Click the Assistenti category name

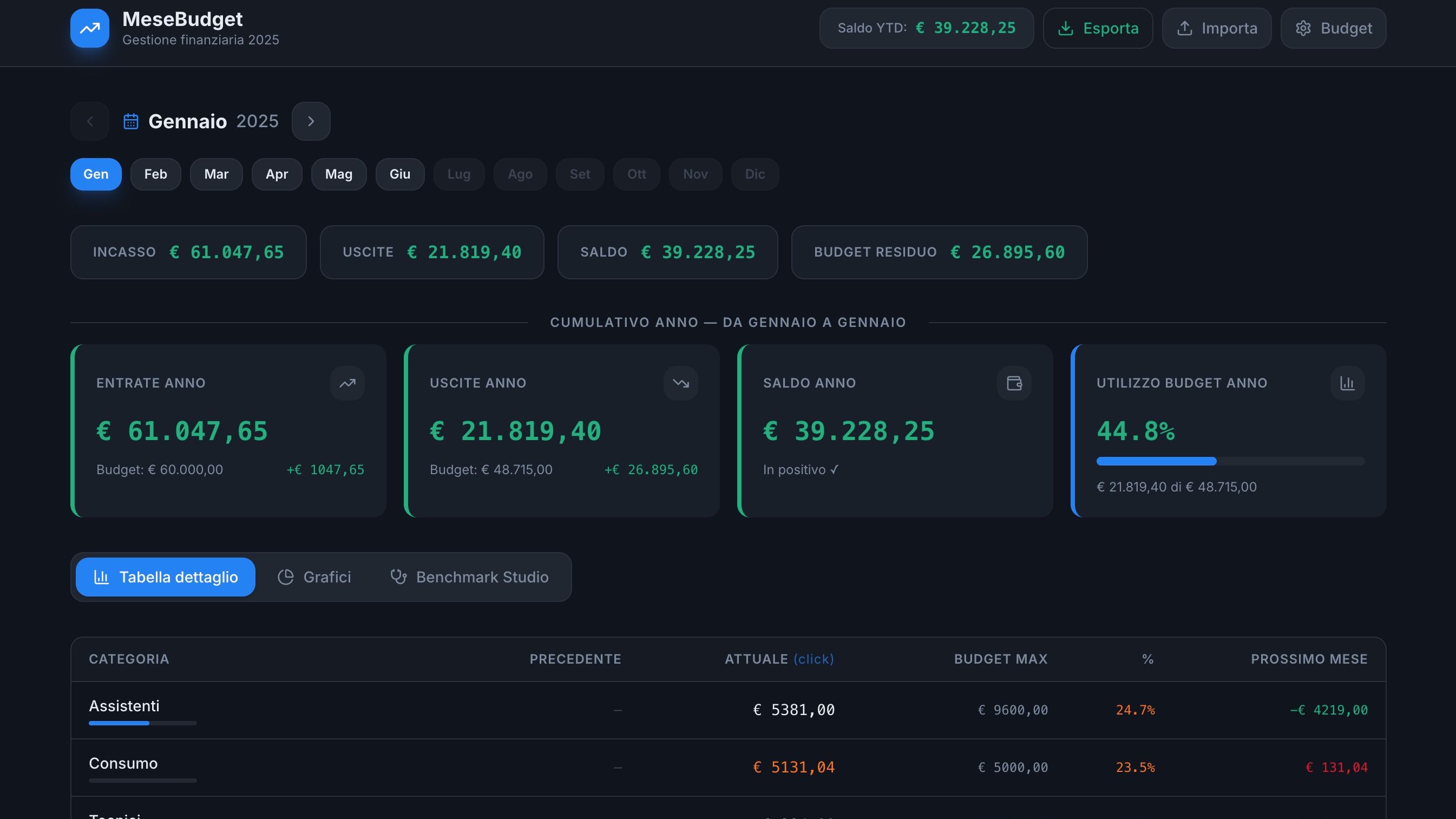pos(124,706)
